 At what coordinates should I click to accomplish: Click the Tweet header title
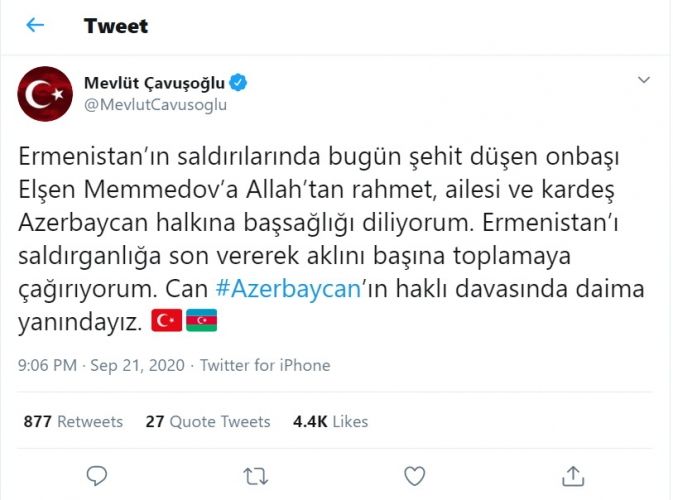(x=116, y=26)
